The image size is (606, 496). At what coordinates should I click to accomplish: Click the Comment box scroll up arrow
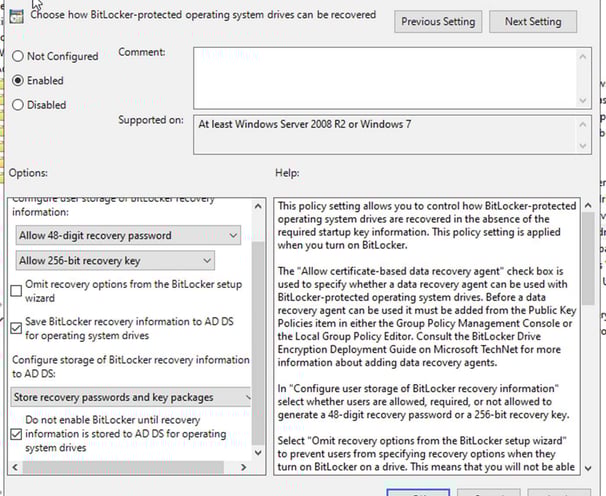pos(583,57)
